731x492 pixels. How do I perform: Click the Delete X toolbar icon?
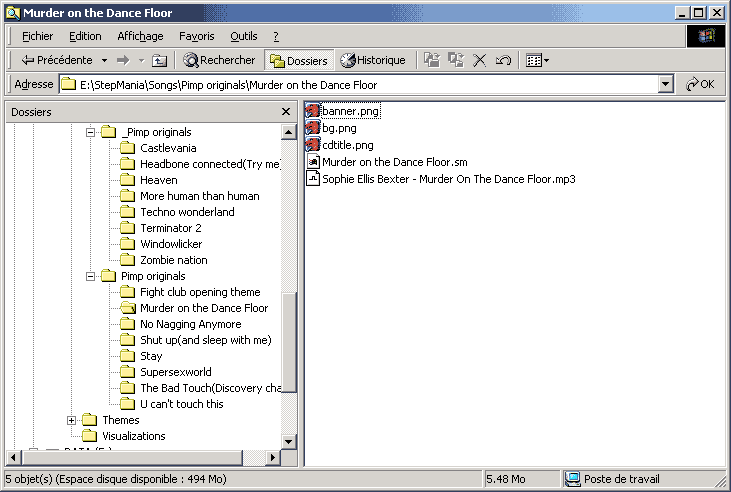click(479, 60)
